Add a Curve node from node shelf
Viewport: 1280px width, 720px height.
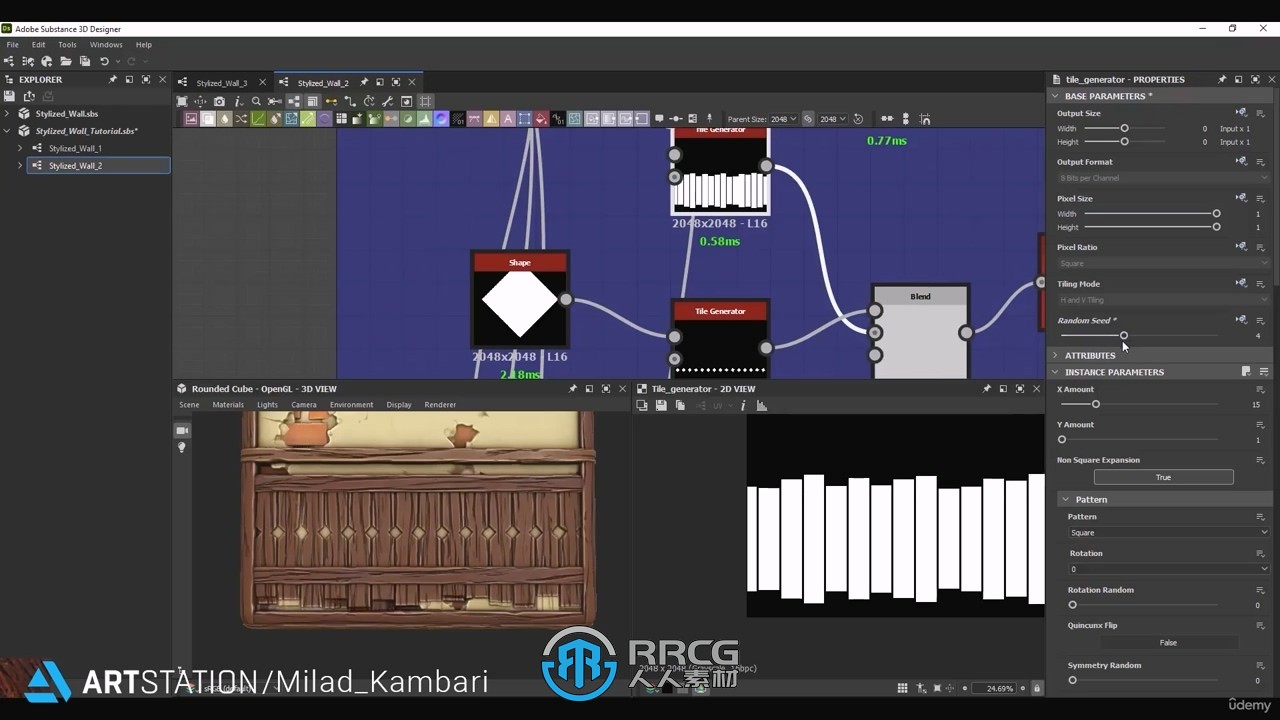click(x=258, y=119)
